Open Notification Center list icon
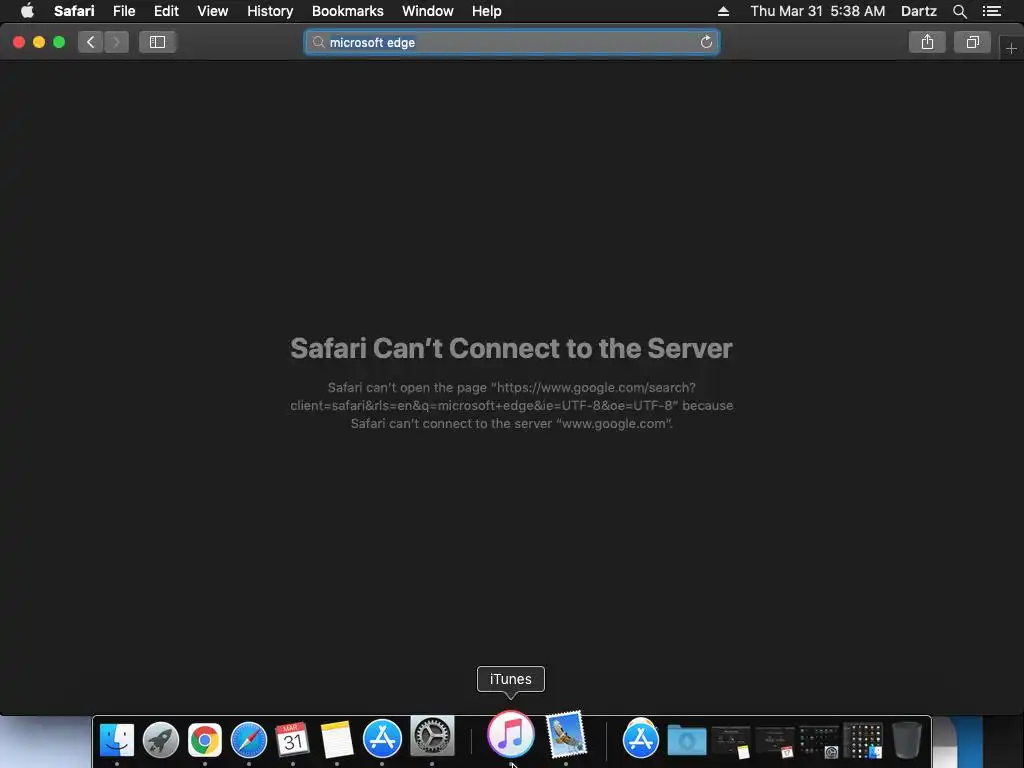This screenshot has width=1024, height=768. point(992,11)
